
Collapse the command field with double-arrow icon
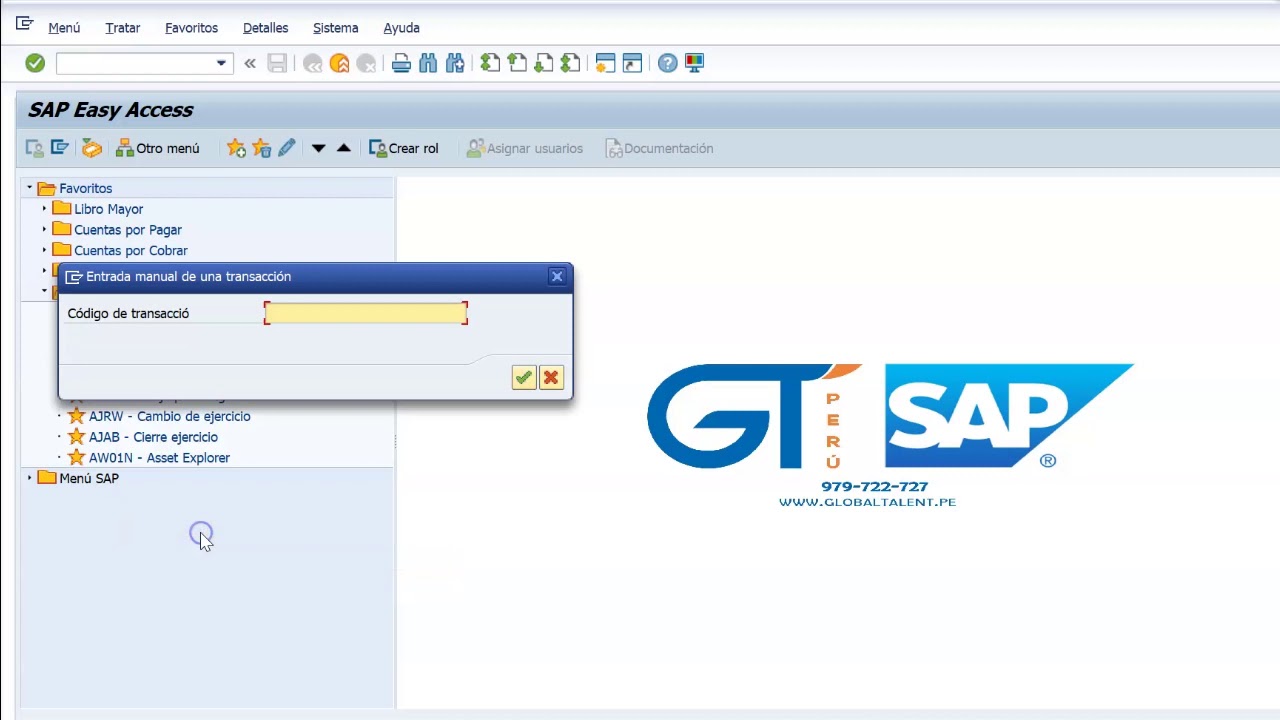pos(250,63)
